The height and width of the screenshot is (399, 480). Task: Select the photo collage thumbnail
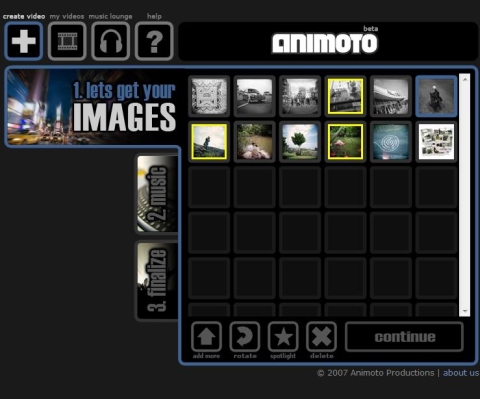click(436, 142)
